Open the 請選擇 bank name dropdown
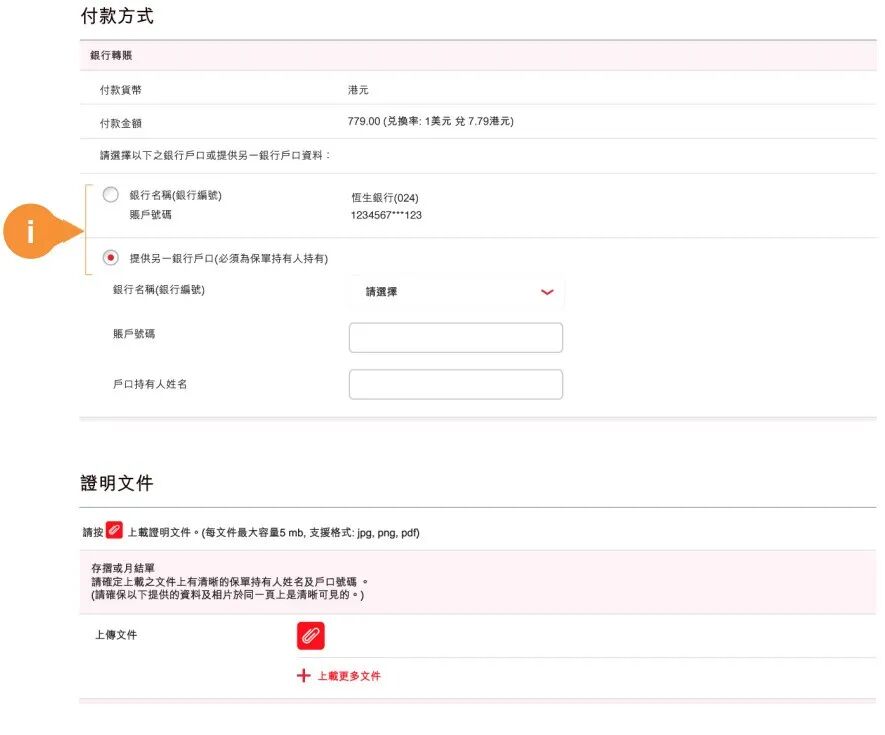 point(456,292)
